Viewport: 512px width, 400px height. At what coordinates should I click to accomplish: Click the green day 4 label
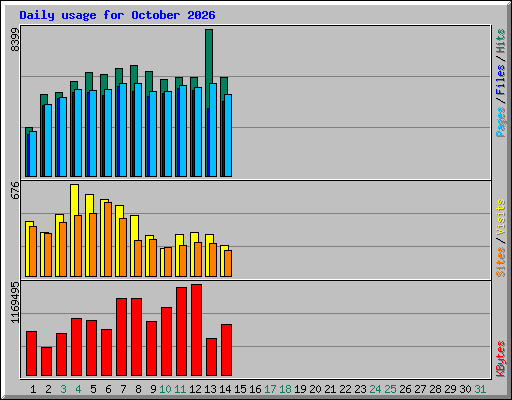pyautogui.click(x=78, y=389)
